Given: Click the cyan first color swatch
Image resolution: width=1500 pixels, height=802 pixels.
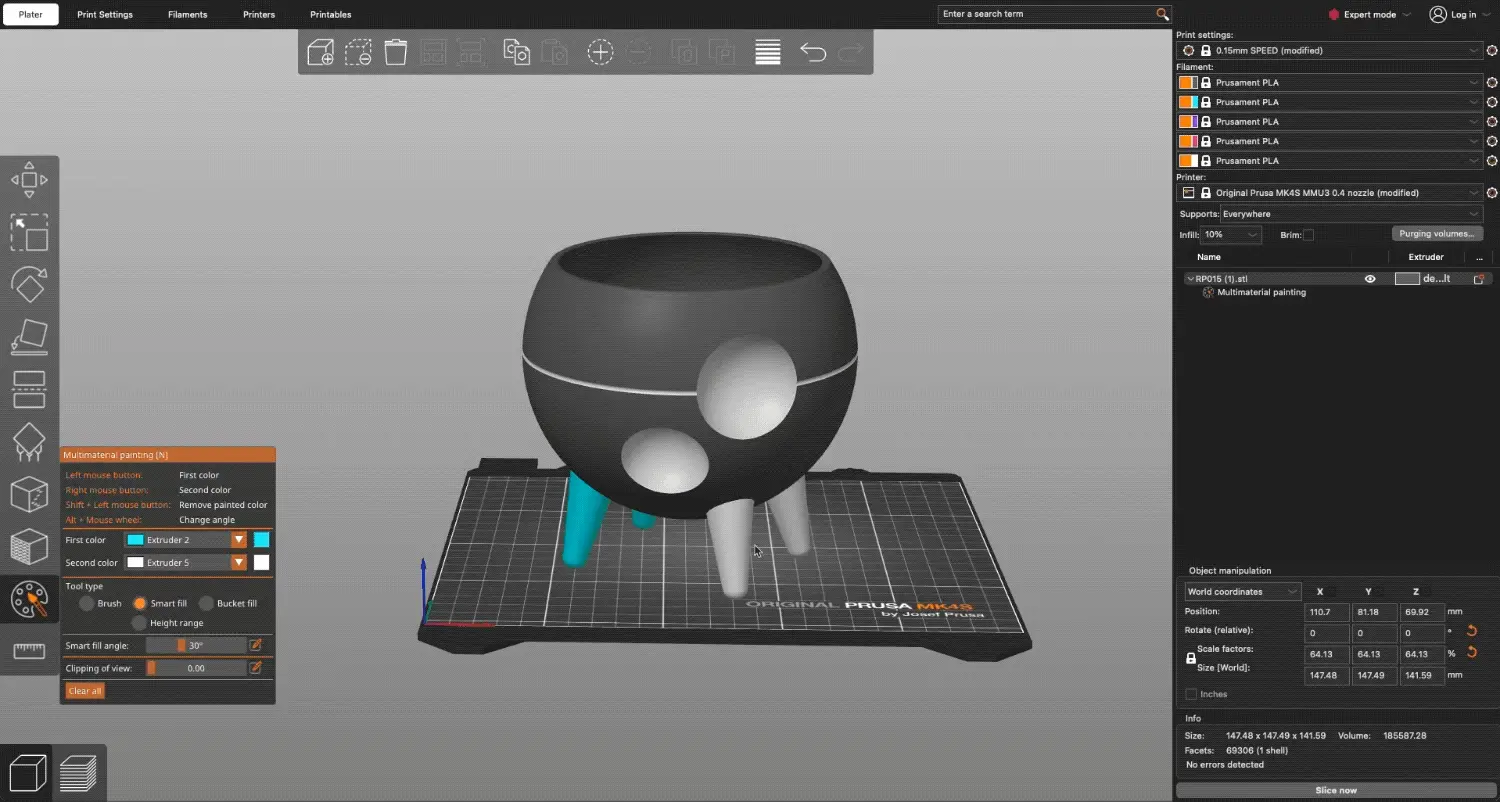Looking at the screenshot, I should pos(261,540).
